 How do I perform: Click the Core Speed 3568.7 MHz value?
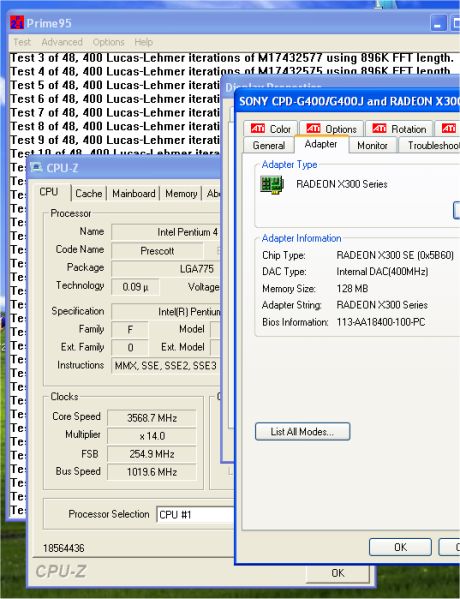pyautogui.click(x=152, y=418)
